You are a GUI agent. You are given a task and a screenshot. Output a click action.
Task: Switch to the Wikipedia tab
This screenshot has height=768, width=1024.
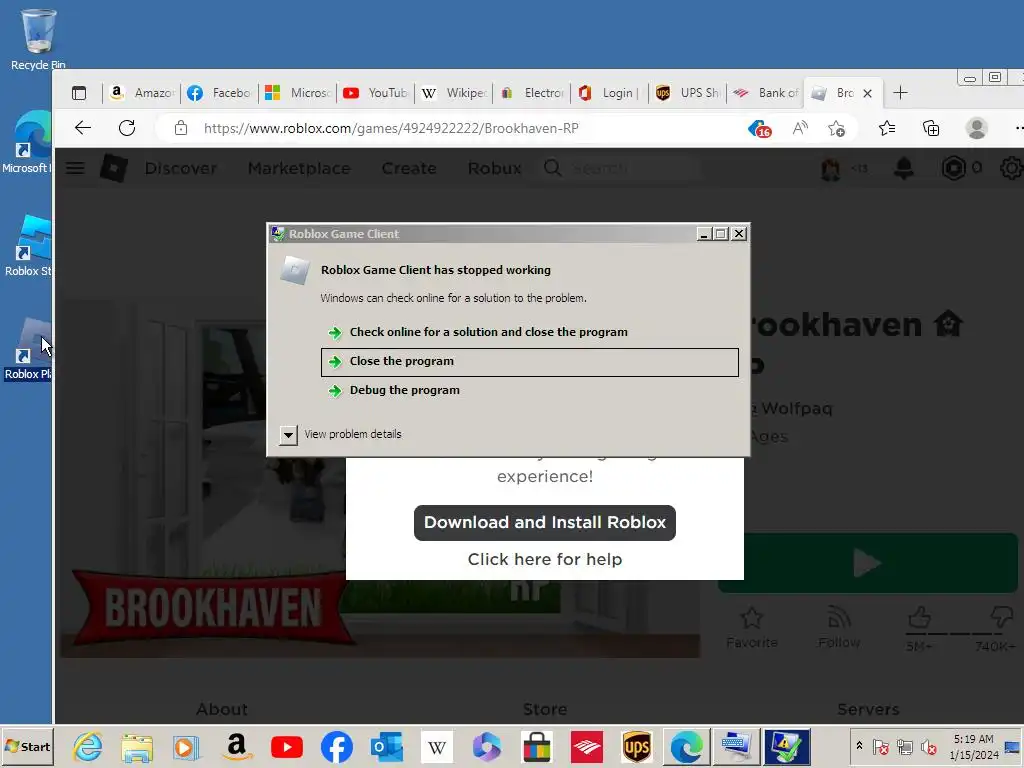(453, 93)
